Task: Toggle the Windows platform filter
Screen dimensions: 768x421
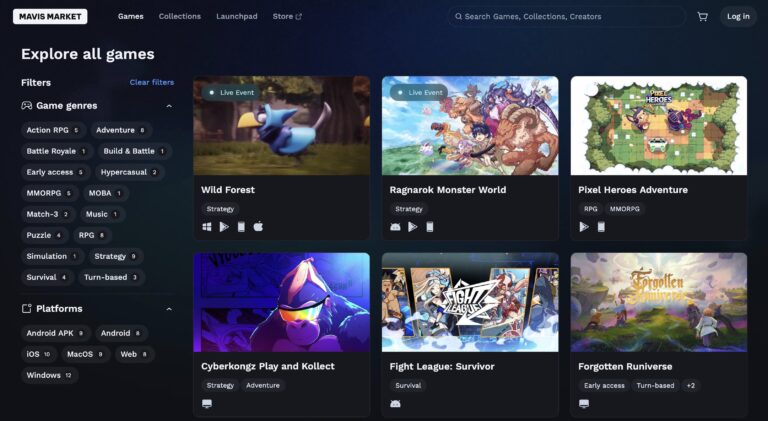Action: pyautogui.click(x=49, y=375)
